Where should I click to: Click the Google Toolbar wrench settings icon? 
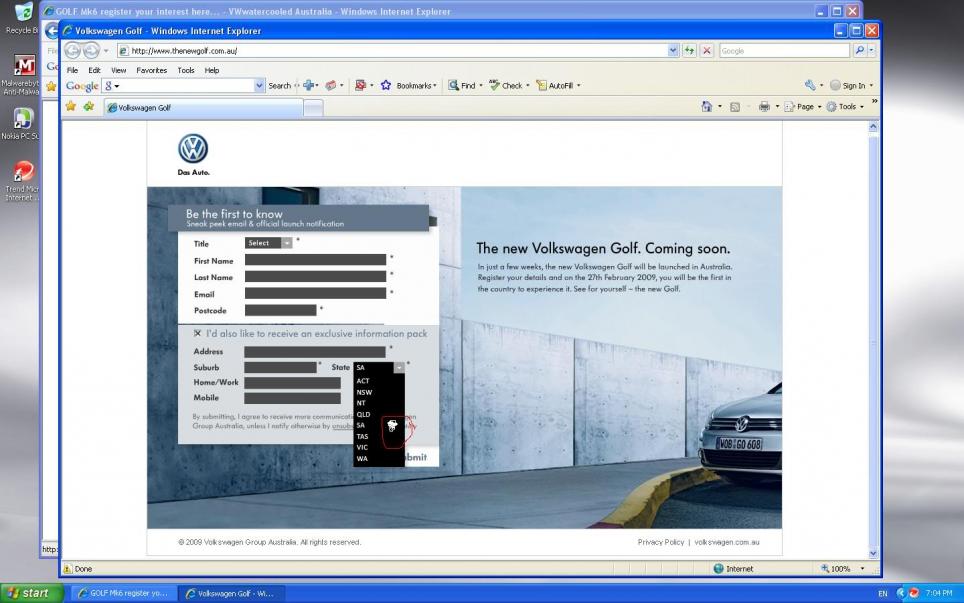(810, 85)
